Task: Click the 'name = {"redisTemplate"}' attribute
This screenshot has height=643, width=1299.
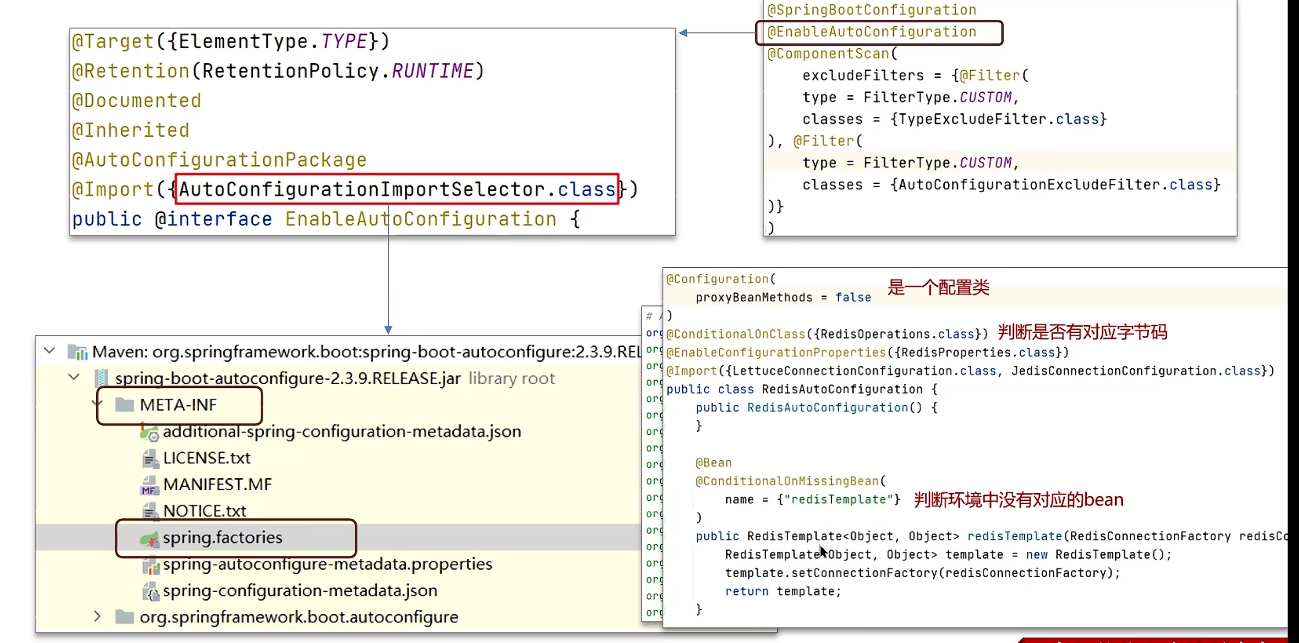Action: [x=813, y=499]
